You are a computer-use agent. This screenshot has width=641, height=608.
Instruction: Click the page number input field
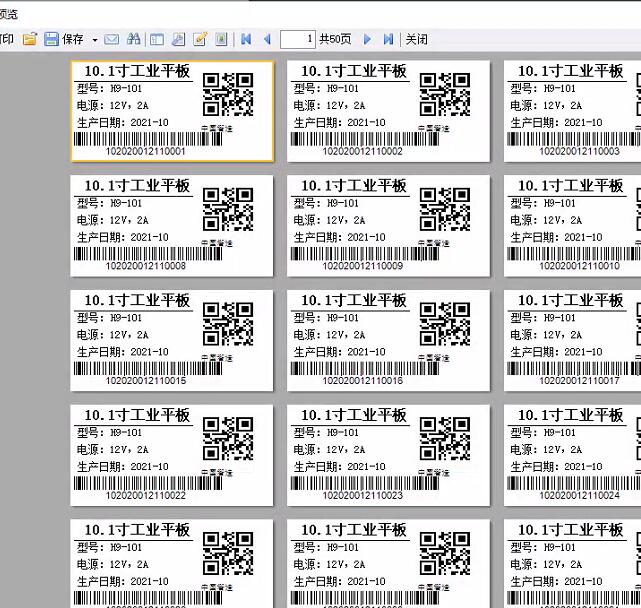(x=298, y=39)
